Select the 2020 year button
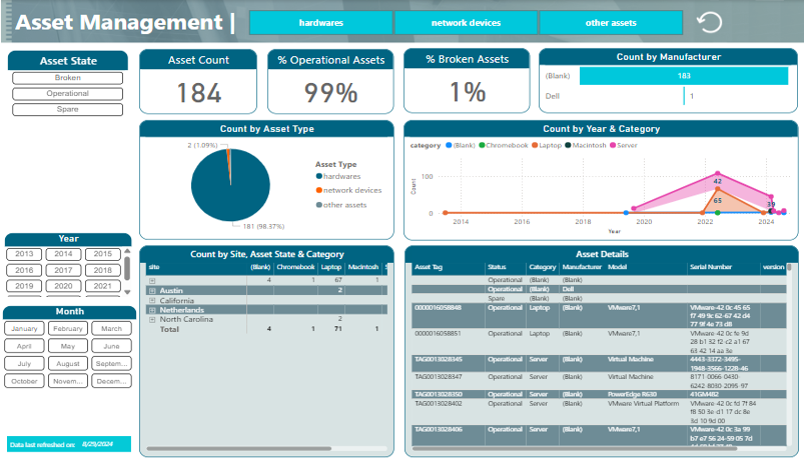The image size is (804, 460). [64, 286]
